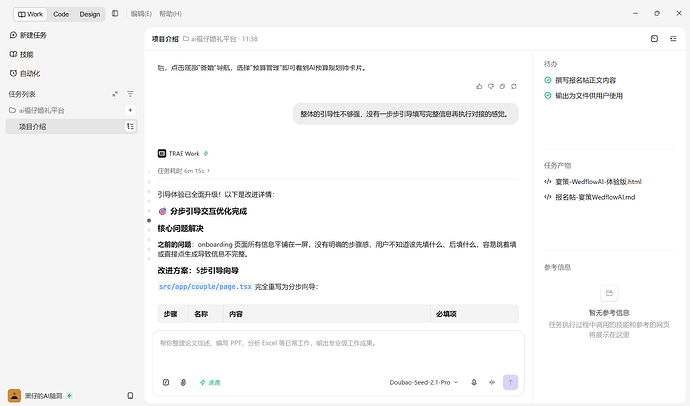Switch to the Work mode tab

pyautogui.click(x=30, y=14)
